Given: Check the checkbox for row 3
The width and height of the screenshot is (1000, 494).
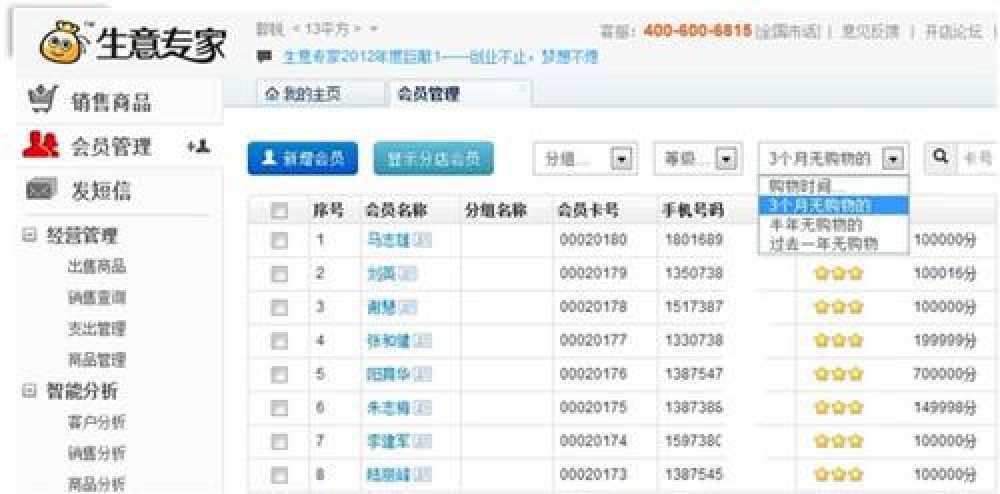Looking at the screenshot, I should click(279, 307).
